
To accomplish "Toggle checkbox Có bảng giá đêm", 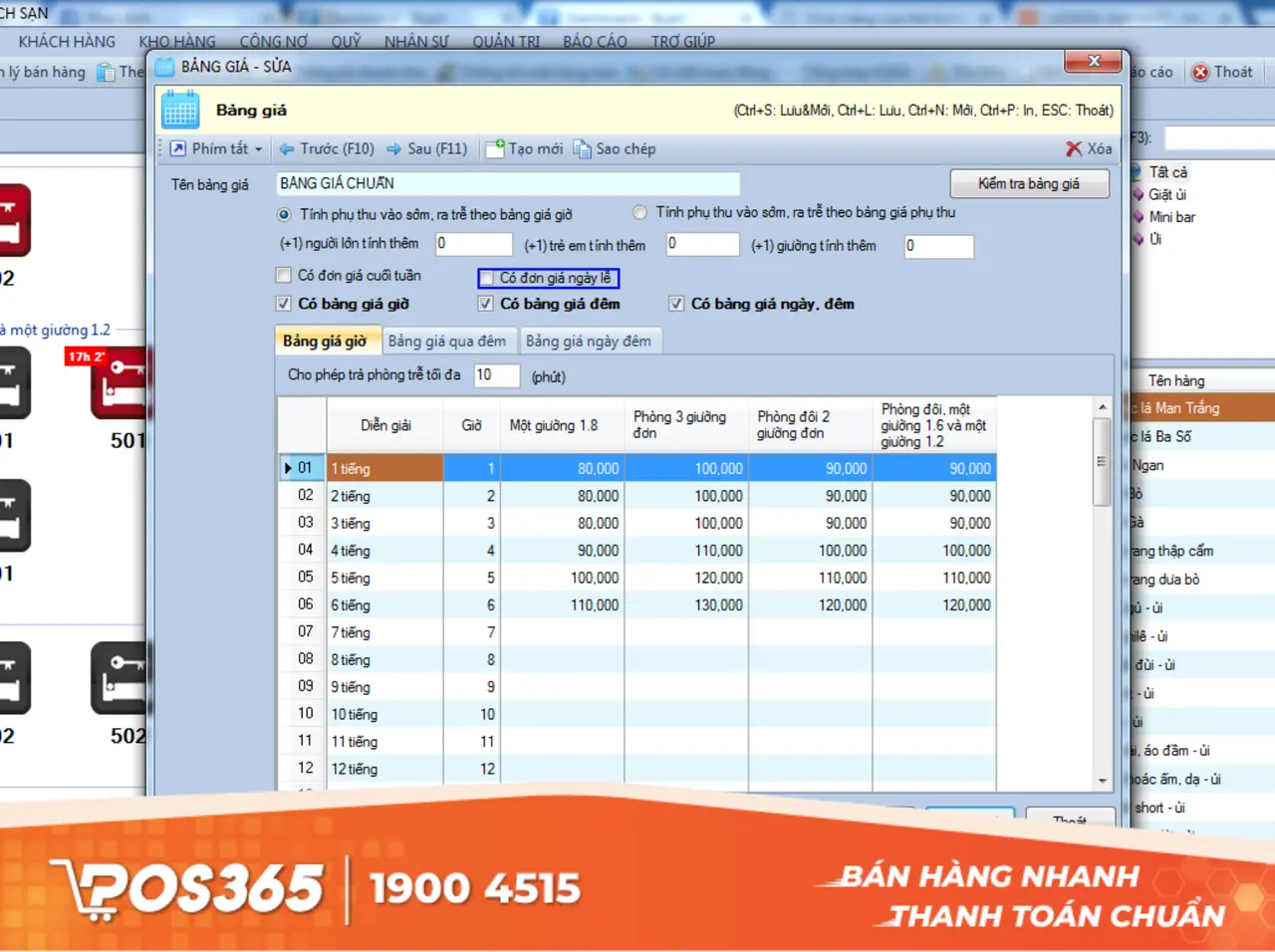I will [486, 304].
